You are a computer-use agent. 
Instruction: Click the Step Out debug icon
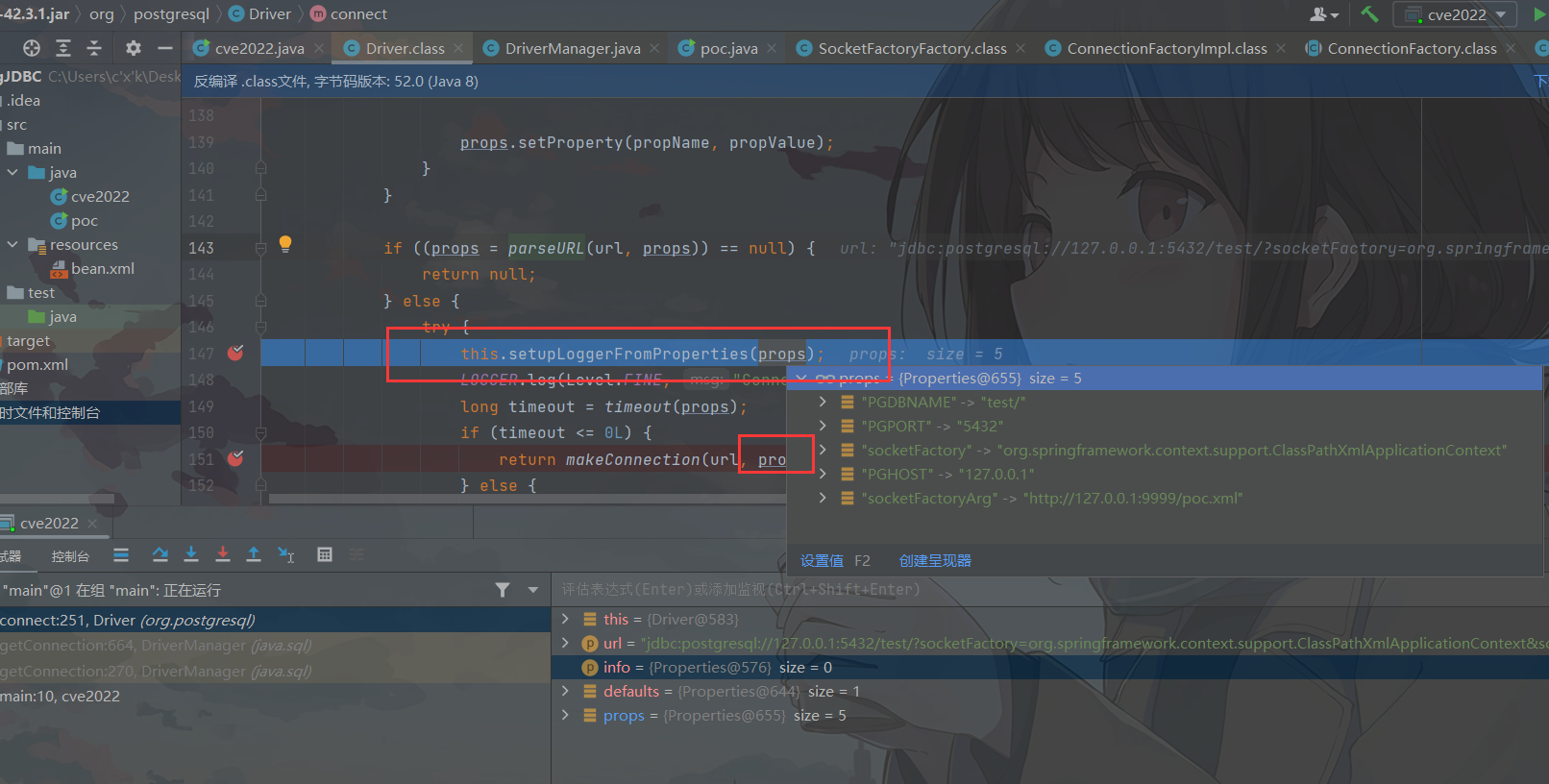tap(254, 554)
